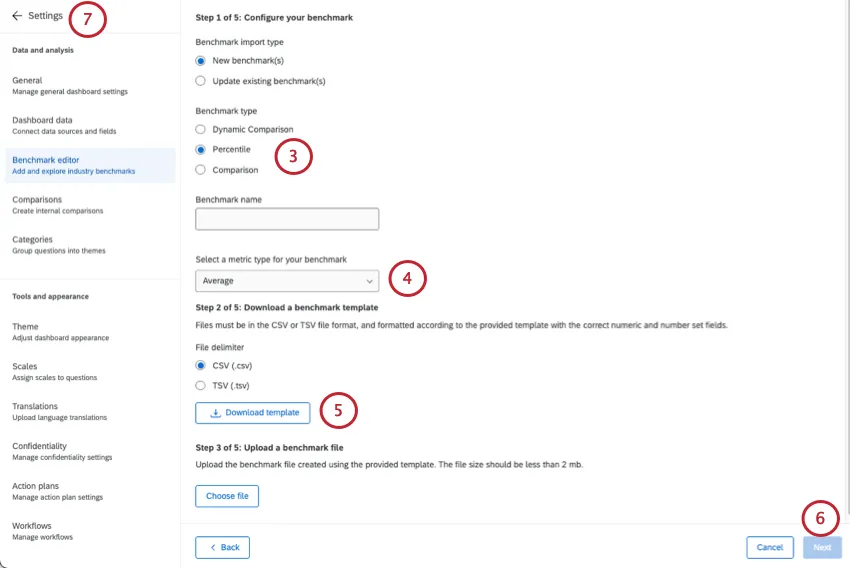Image resolution: width=850 pixels, height=568 pixels.
Task: Pick the Percentile benchmark type
Action: point(201,150)
